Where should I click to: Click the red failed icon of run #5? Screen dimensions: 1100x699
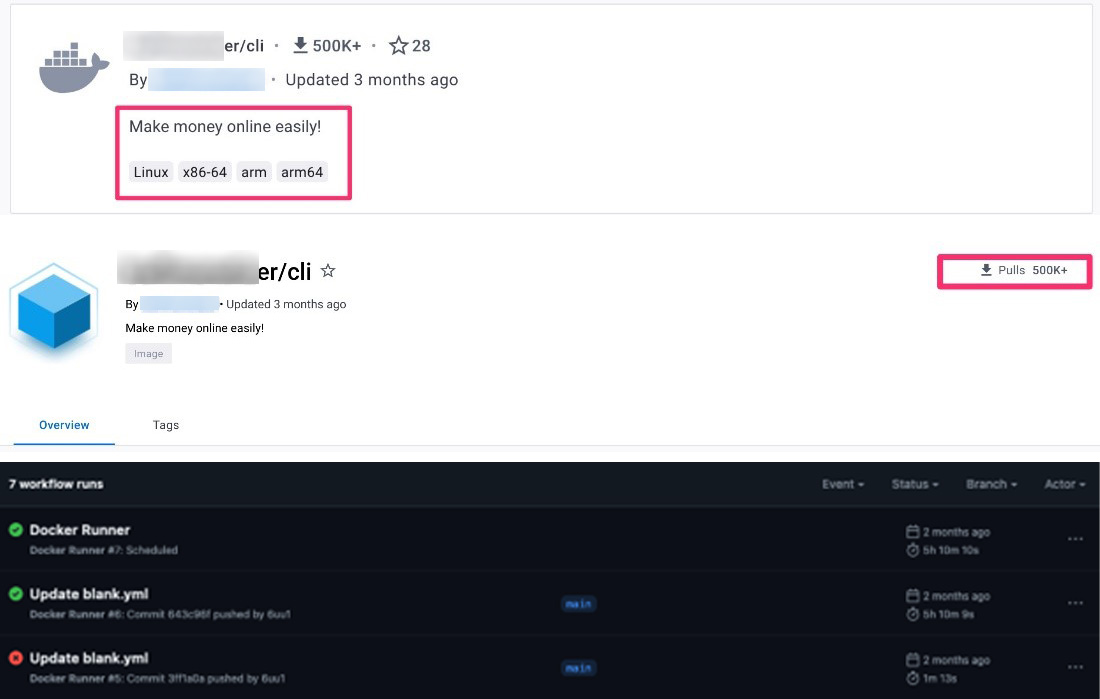15,658
